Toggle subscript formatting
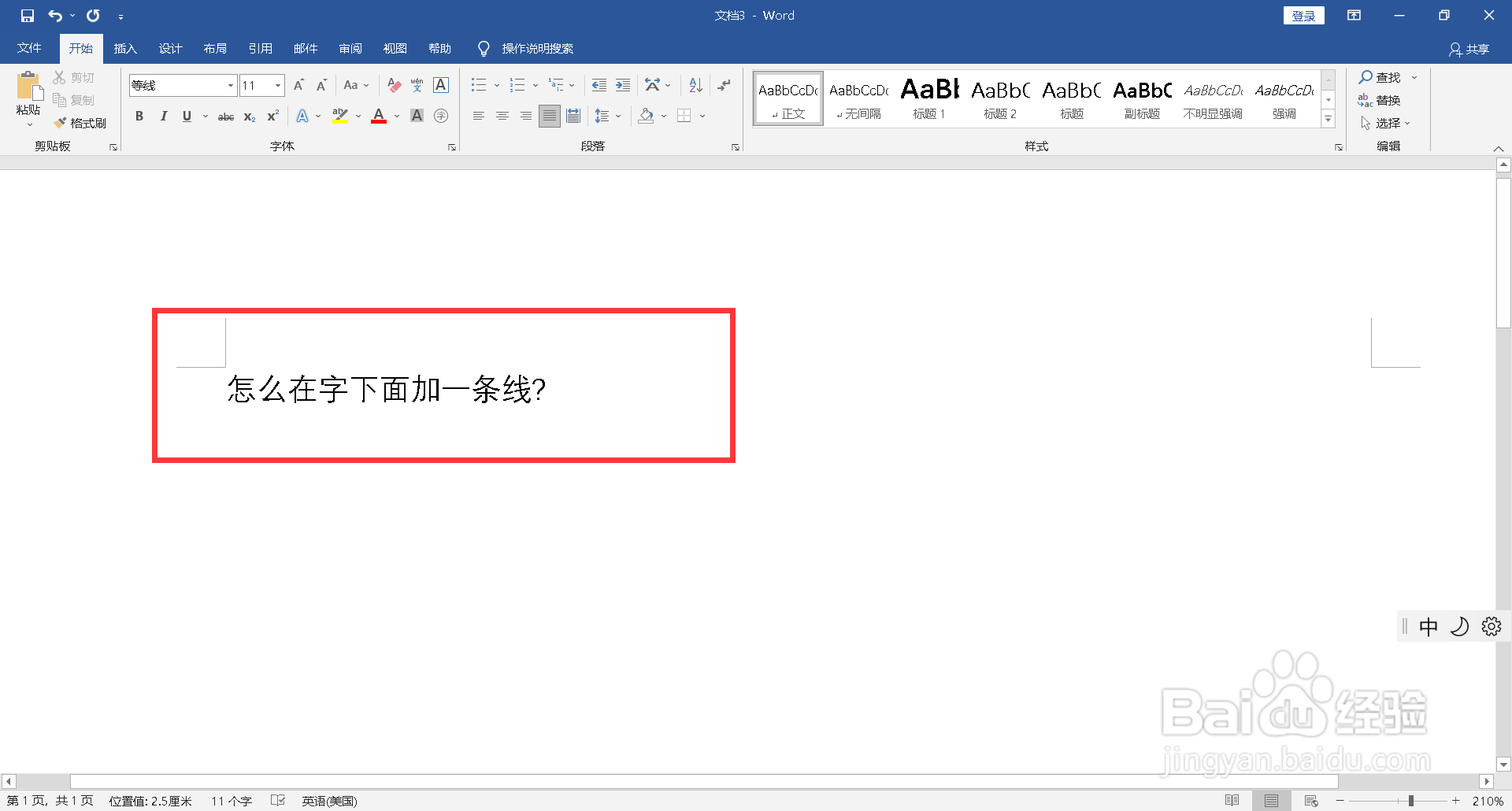Viewport: 1512px width, 811px height. [x=250, y=116]
